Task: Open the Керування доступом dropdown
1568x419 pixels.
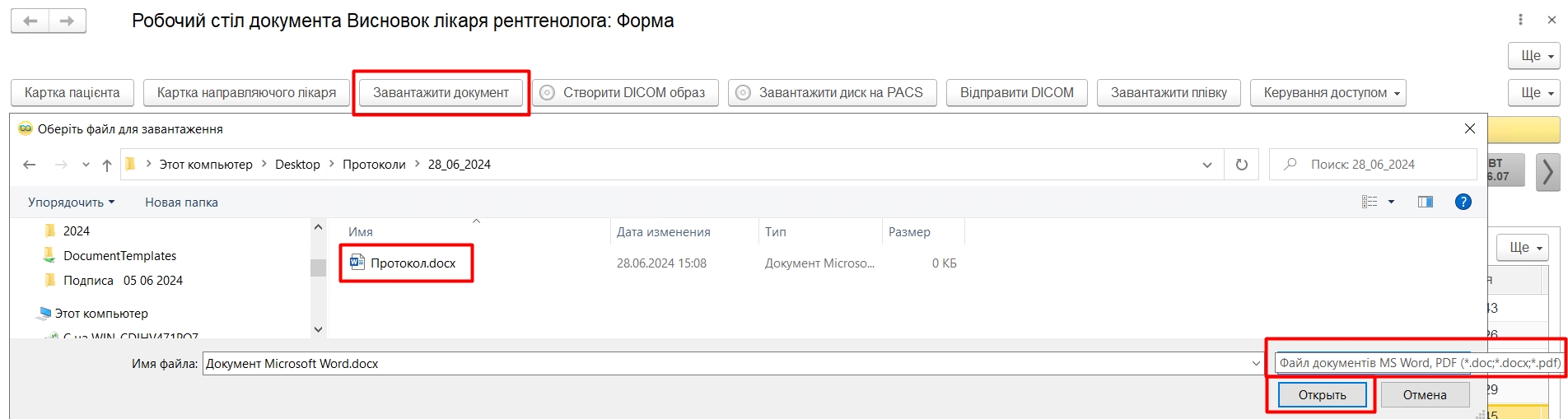Action: coord(1327,93)
